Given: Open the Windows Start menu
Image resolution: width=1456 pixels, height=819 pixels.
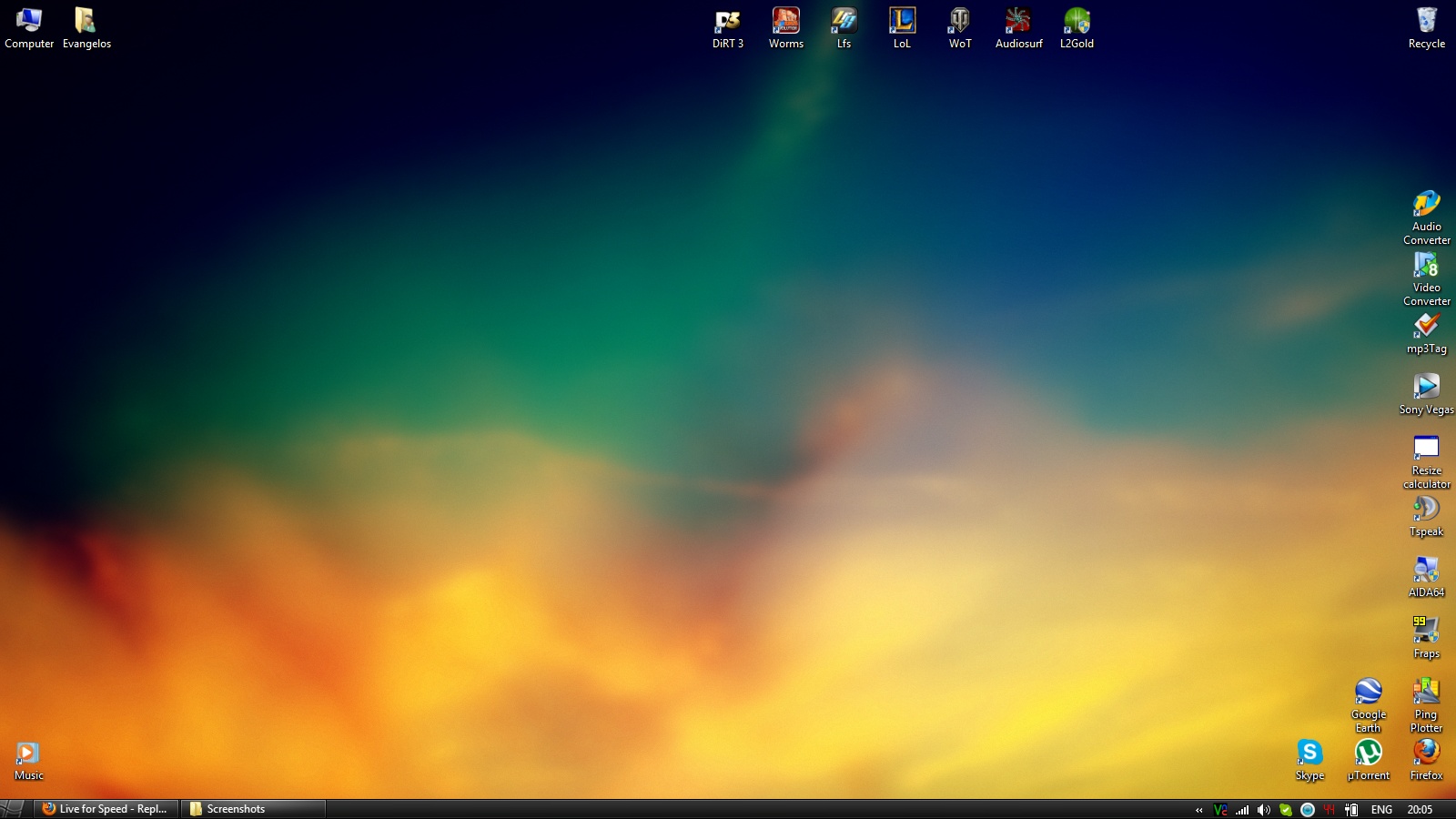Looking at the screenshot, I should pos(13,809).
